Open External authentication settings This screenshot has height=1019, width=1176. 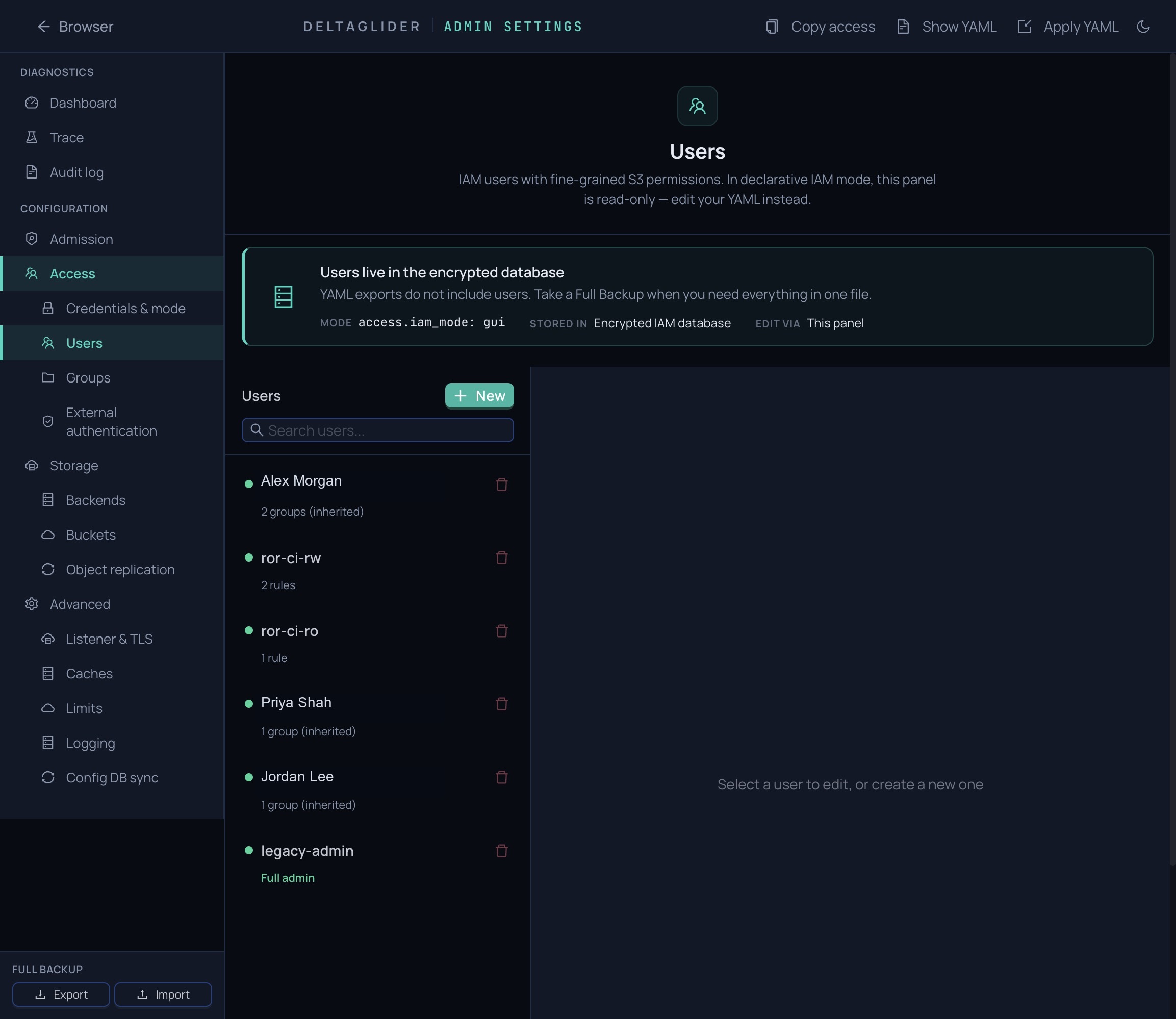coord(112,421)
